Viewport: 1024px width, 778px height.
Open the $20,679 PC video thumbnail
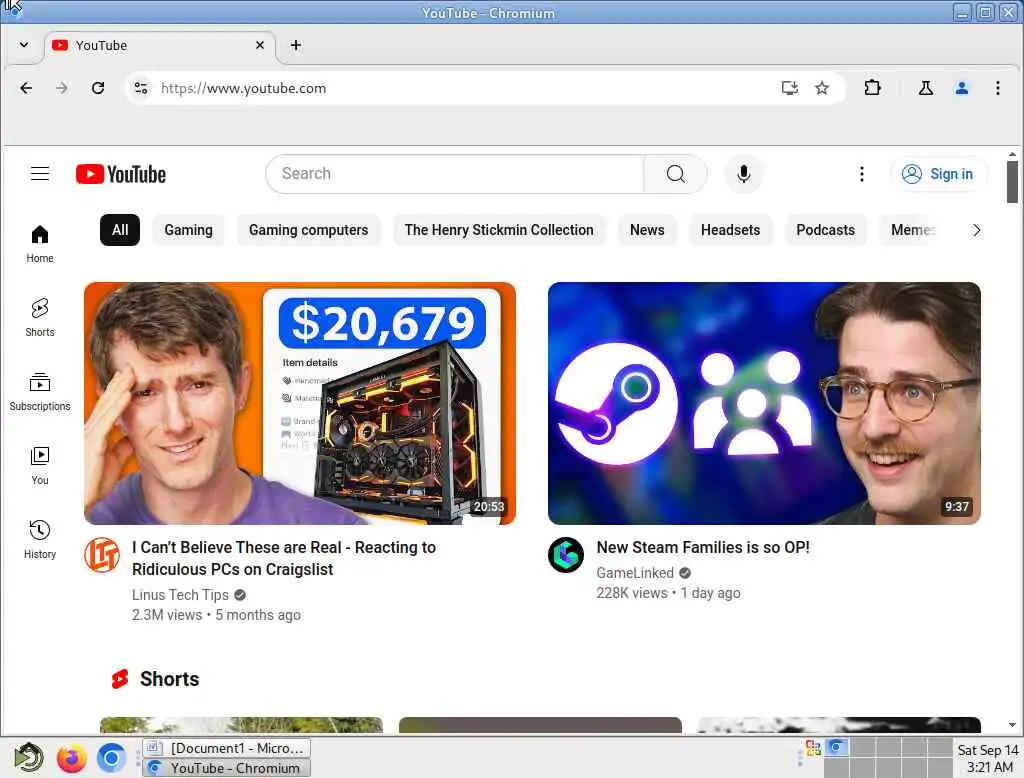pyautogui.click(x=300, y=403)
